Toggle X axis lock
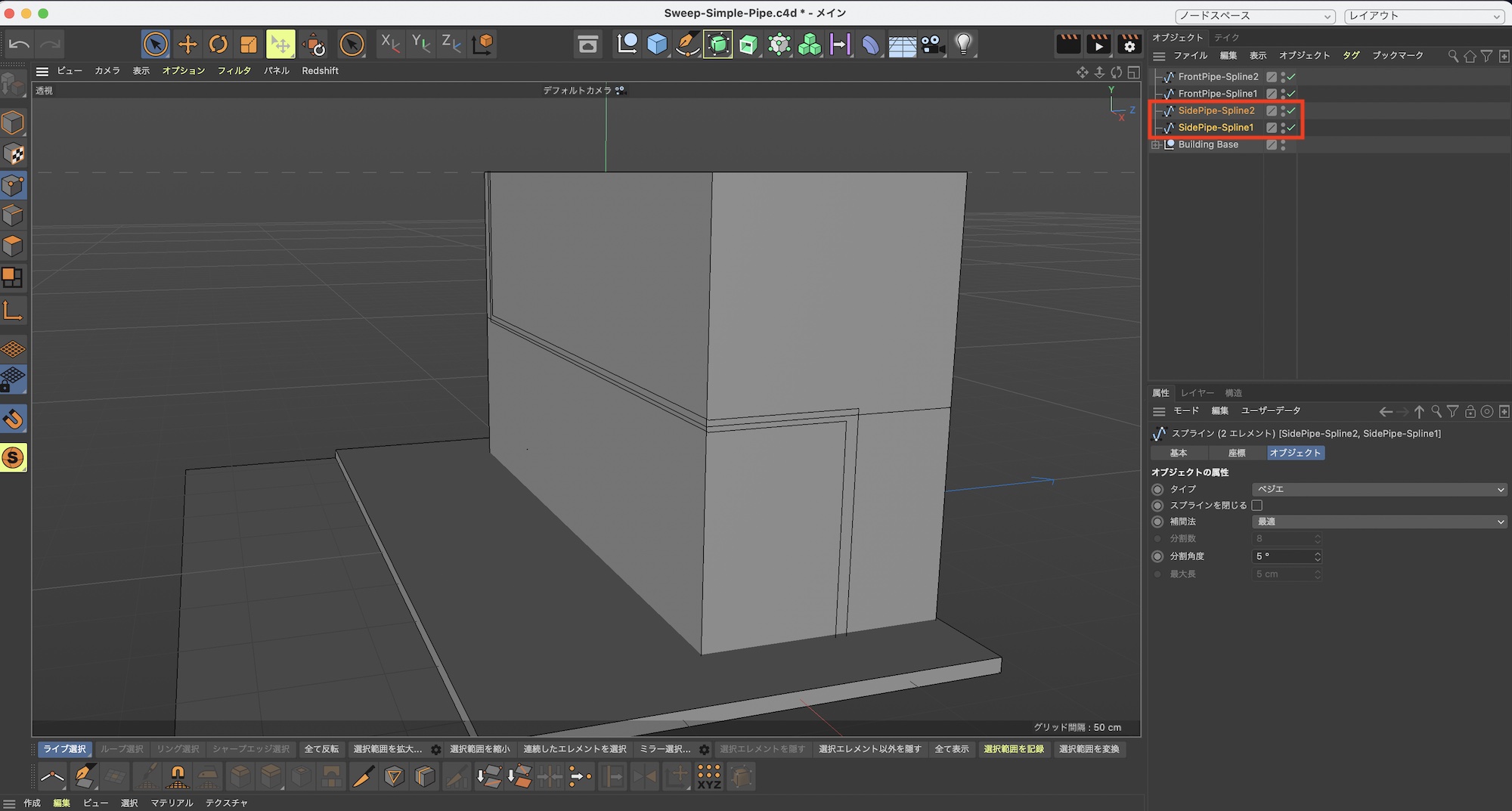The image size is (1512, 811). [x=389, y=44]
